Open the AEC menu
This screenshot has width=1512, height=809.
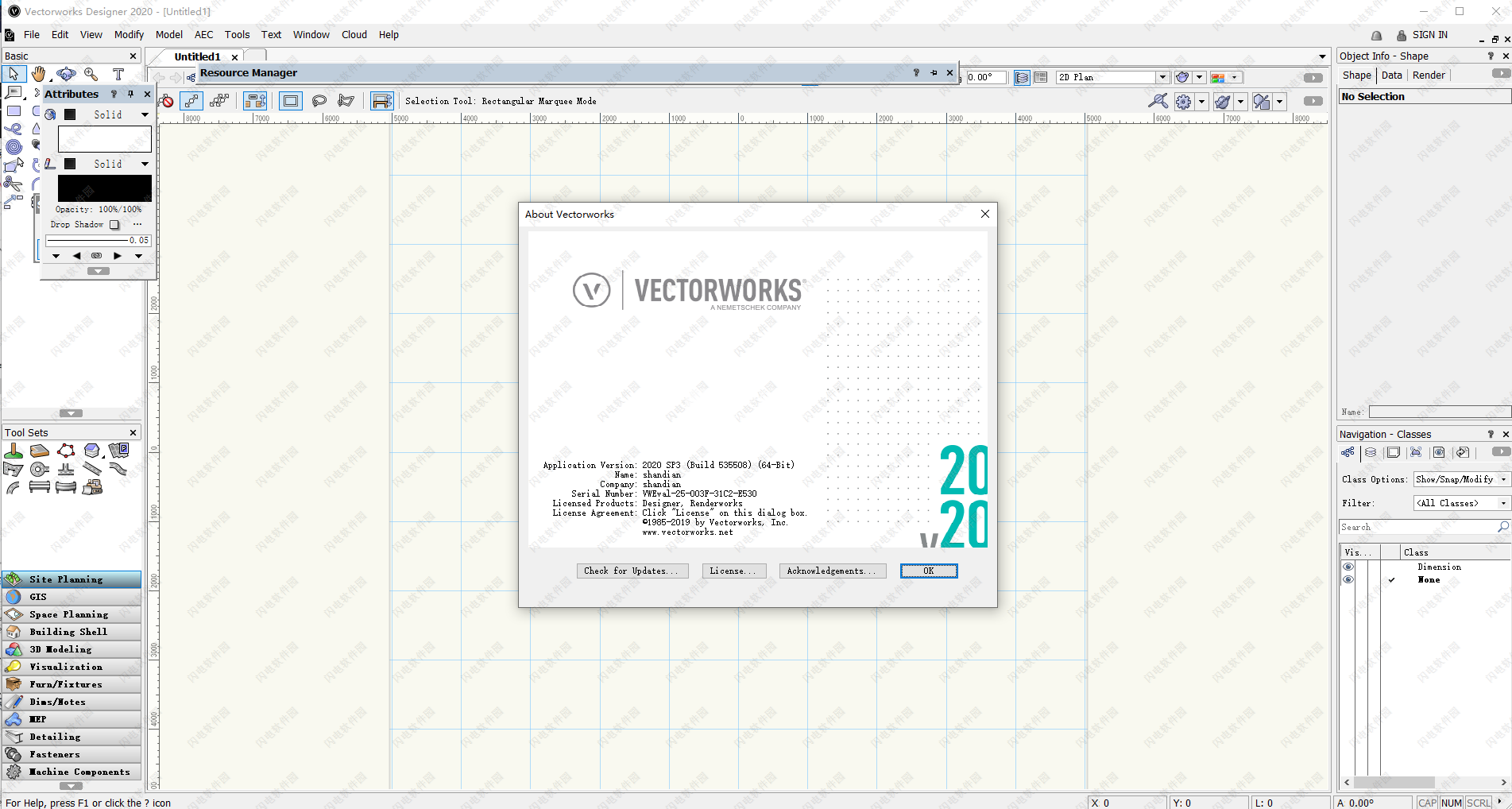[x=204, y=34]
